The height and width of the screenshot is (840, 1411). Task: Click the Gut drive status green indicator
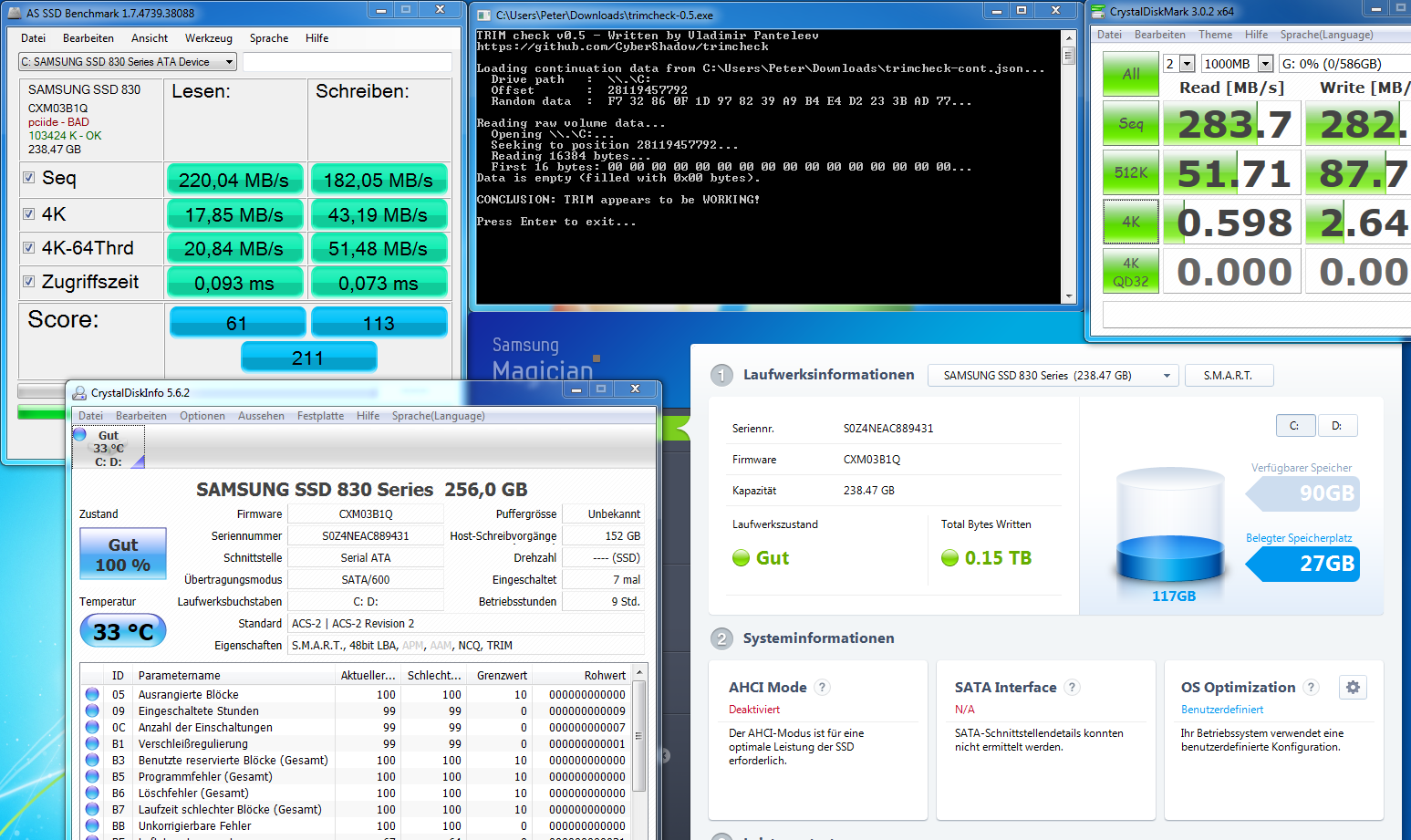tap(741, 558)
